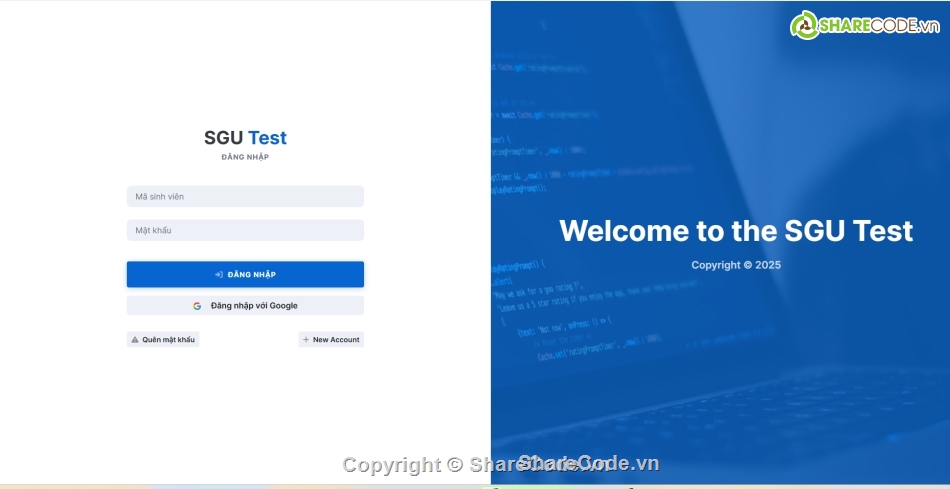
Task: Click the Copyright © ShareCode.vn bottom watermark
Action: click(501, 464)
